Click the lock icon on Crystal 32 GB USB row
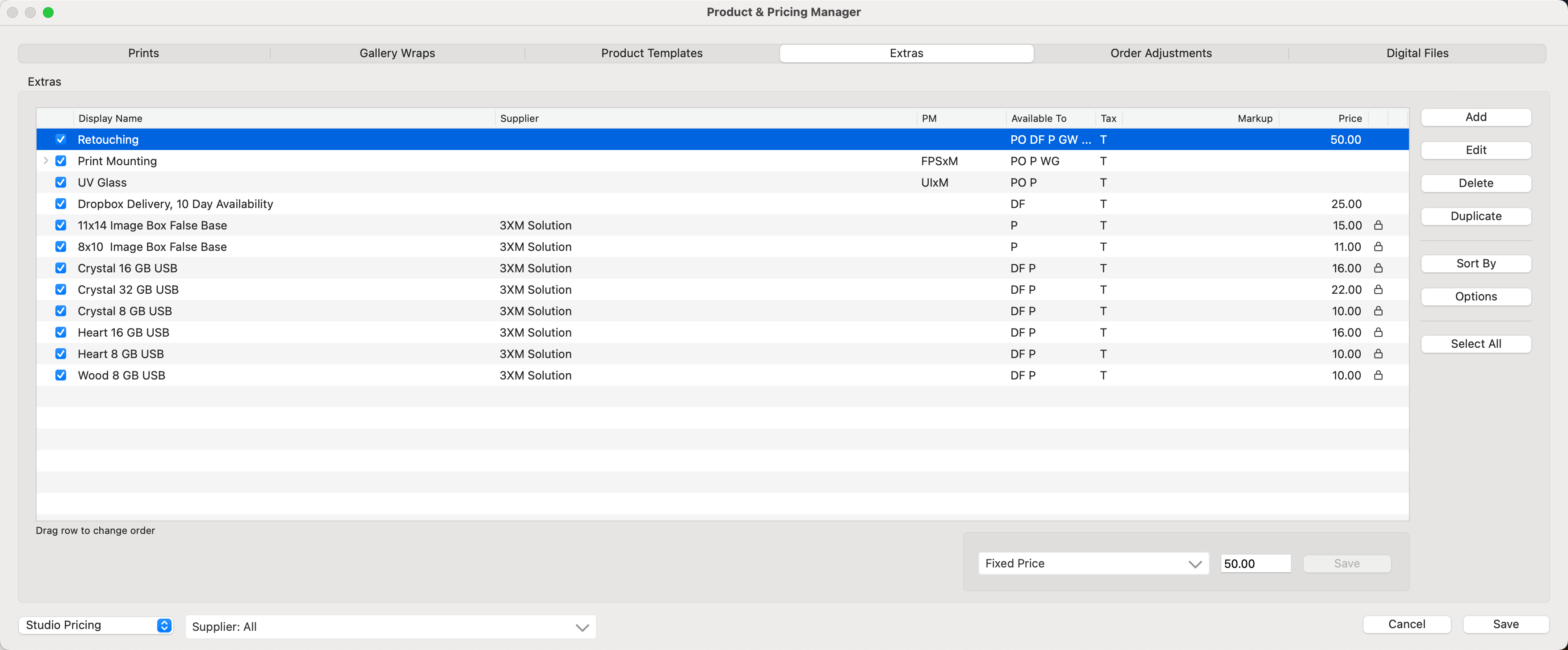This screenshot has width=1568, height=650. [x=1378, y=289]
